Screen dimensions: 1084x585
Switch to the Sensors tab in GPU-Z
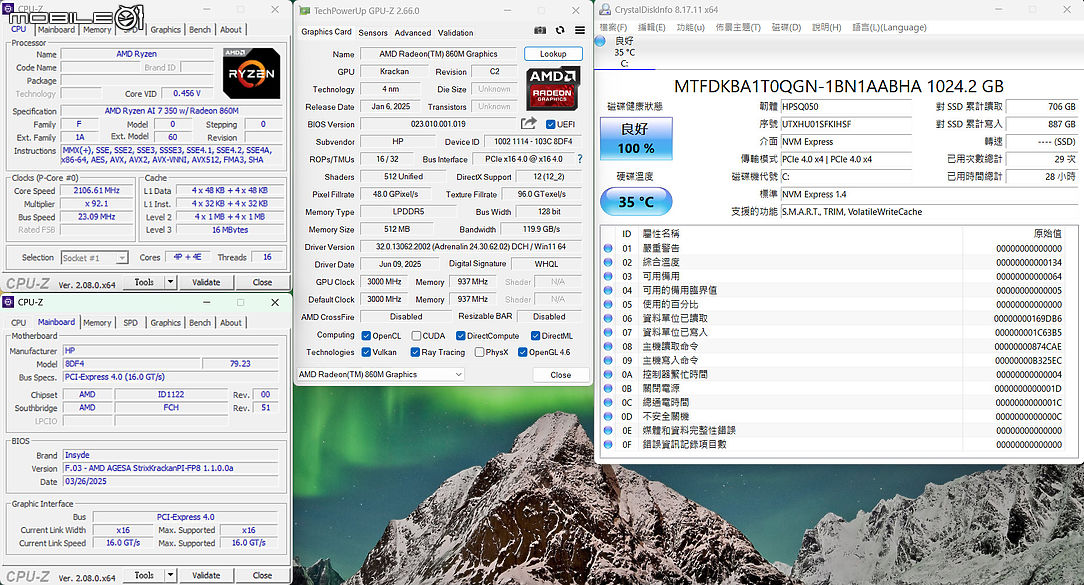tap(373, 32)
